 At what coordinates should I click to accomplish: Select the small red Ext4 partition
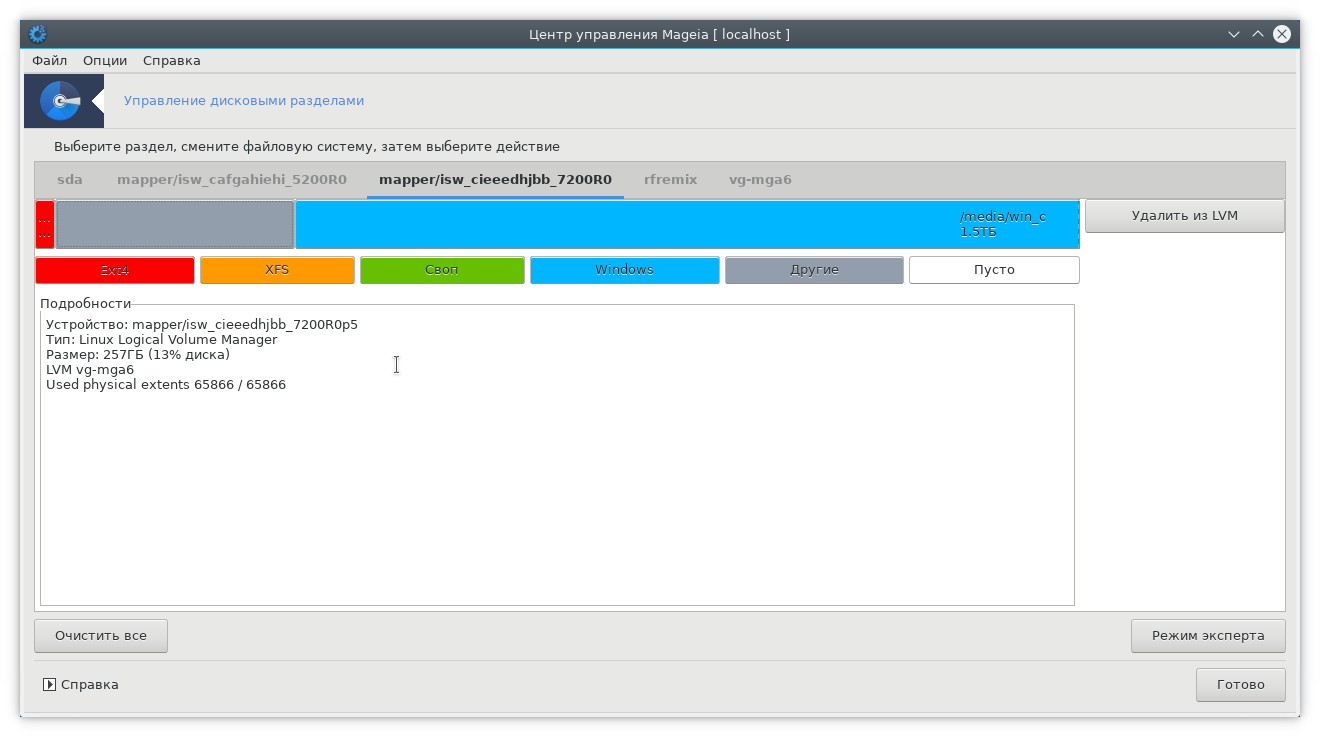[45, 225]
